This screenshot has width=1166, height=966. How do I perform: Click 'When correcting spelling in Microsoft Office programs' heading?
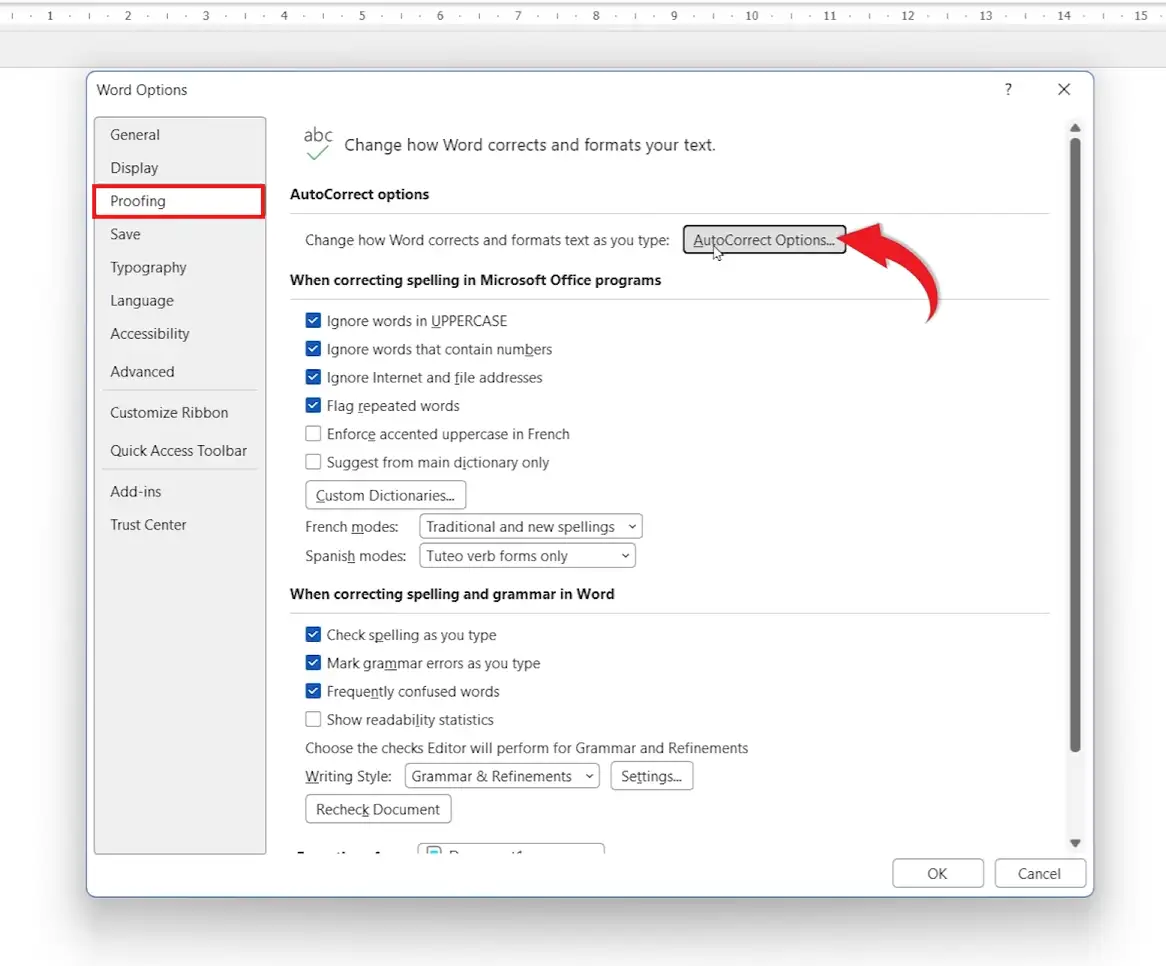point(475,280)
